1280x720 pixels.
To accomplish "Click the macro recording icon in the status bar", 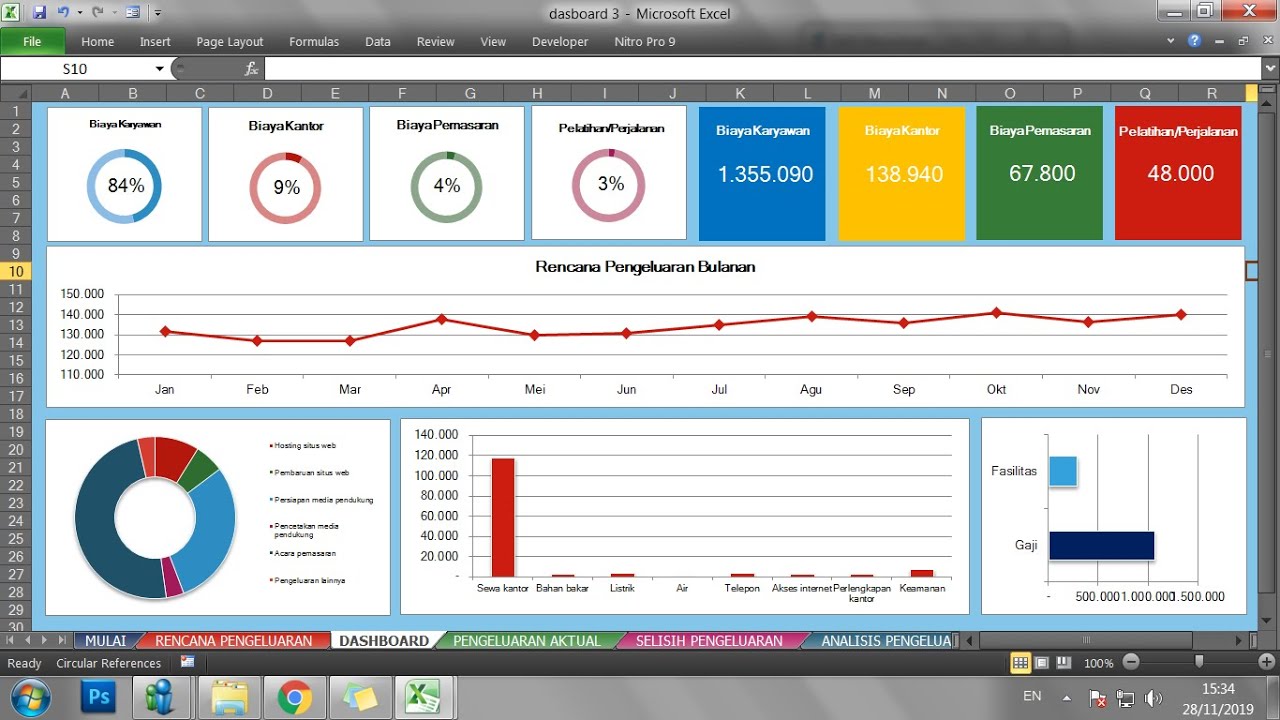I will pyautogui.click(x=188, y=662).
